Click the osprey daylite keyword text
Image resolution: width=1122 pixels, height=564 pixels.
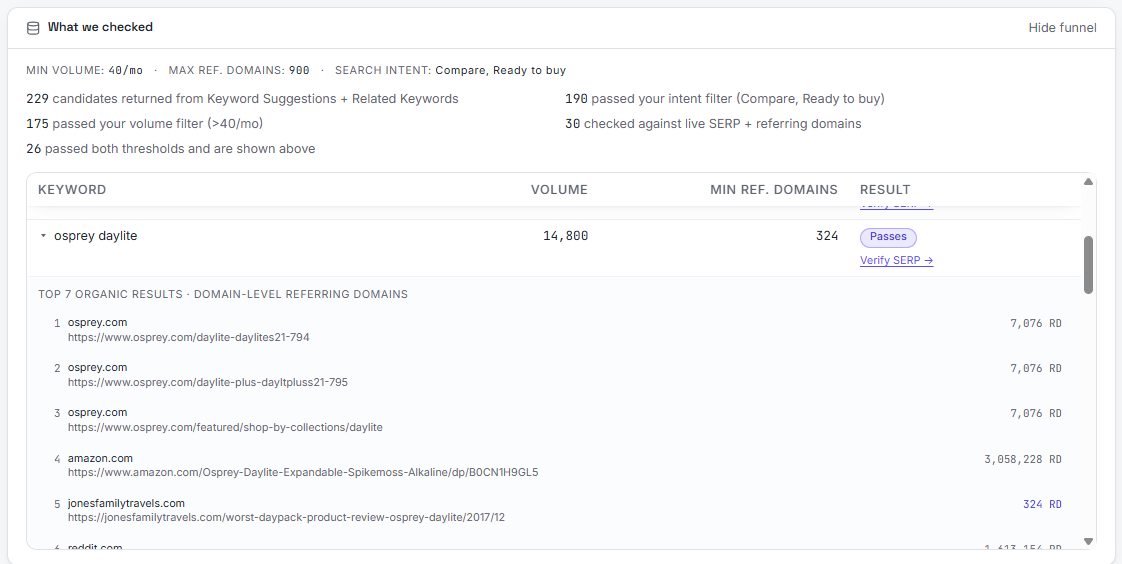[x=96, y=236]
